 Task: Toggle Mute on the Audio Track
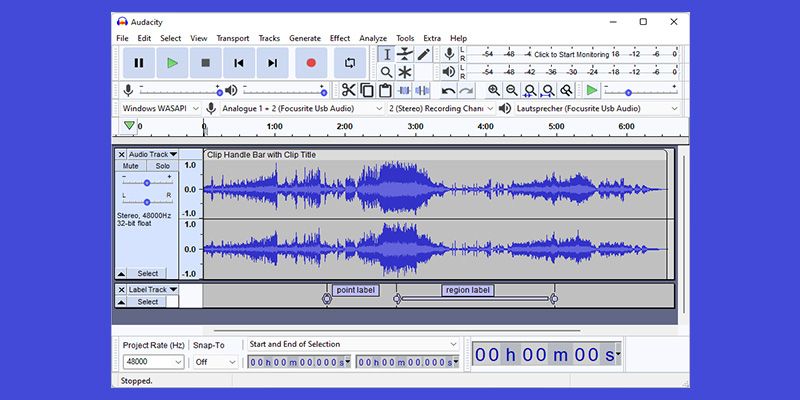click(131, 166)
